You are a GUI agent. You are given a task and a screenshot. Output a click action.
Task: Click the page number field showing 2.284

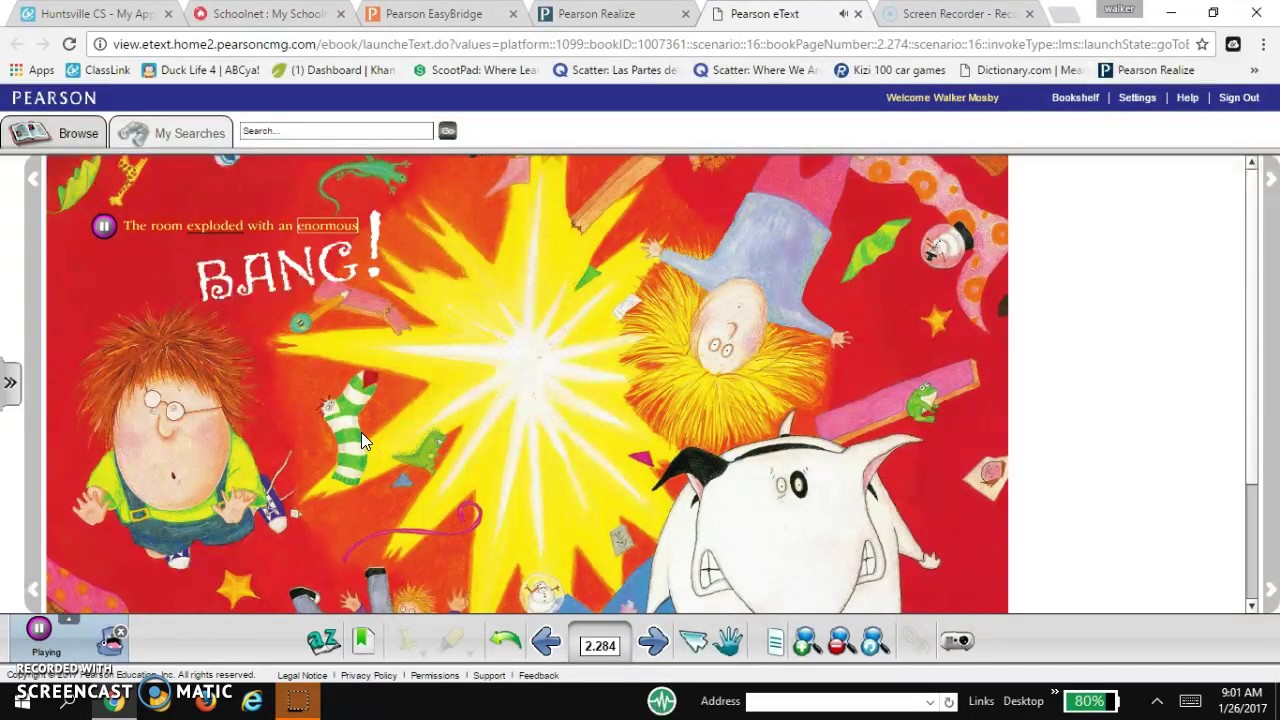coord(600,646)
